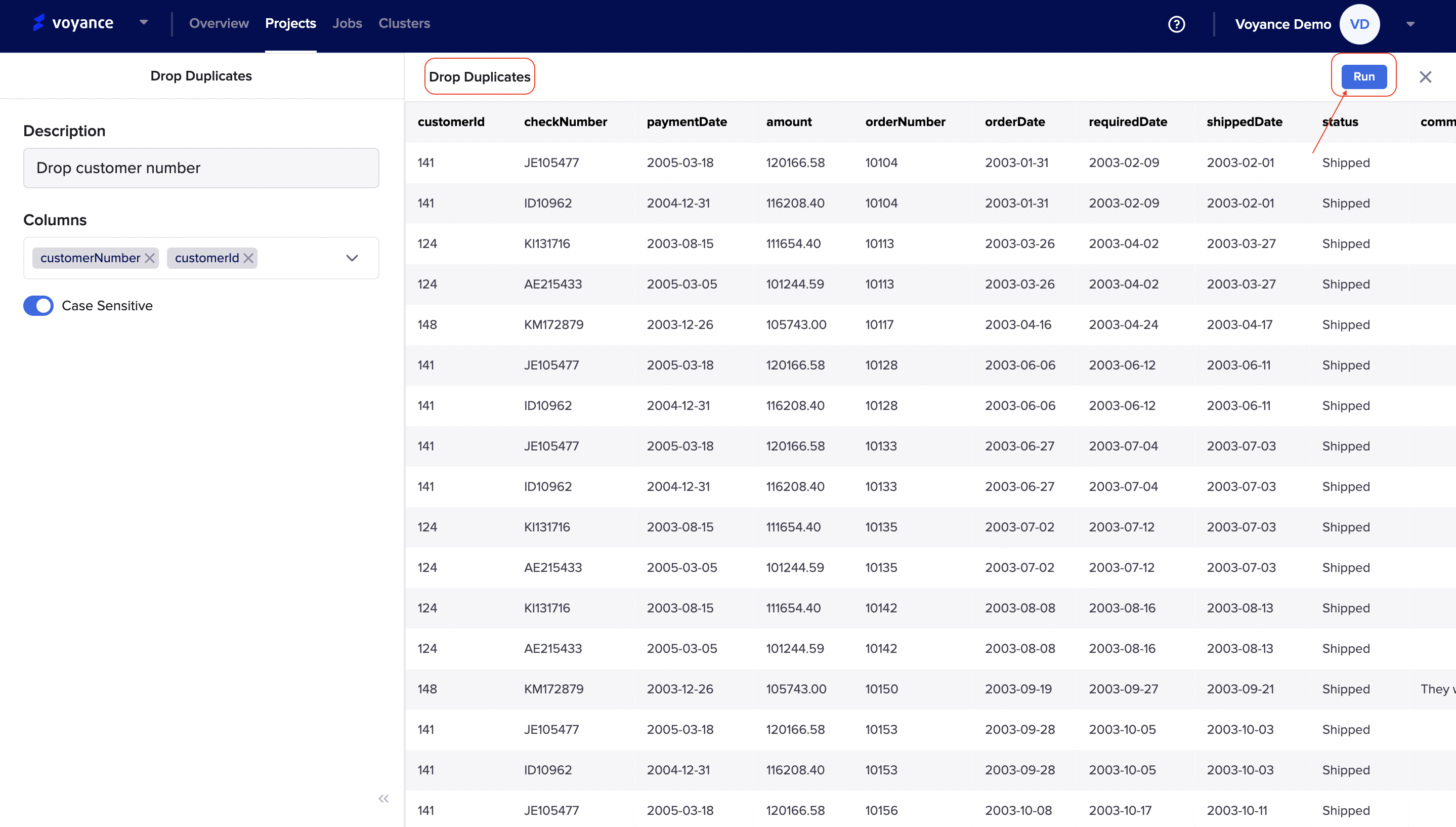This screenshot has width=1456, height=827.
Task: Collapse the left panel with double chevron
Action: point(383,799)
